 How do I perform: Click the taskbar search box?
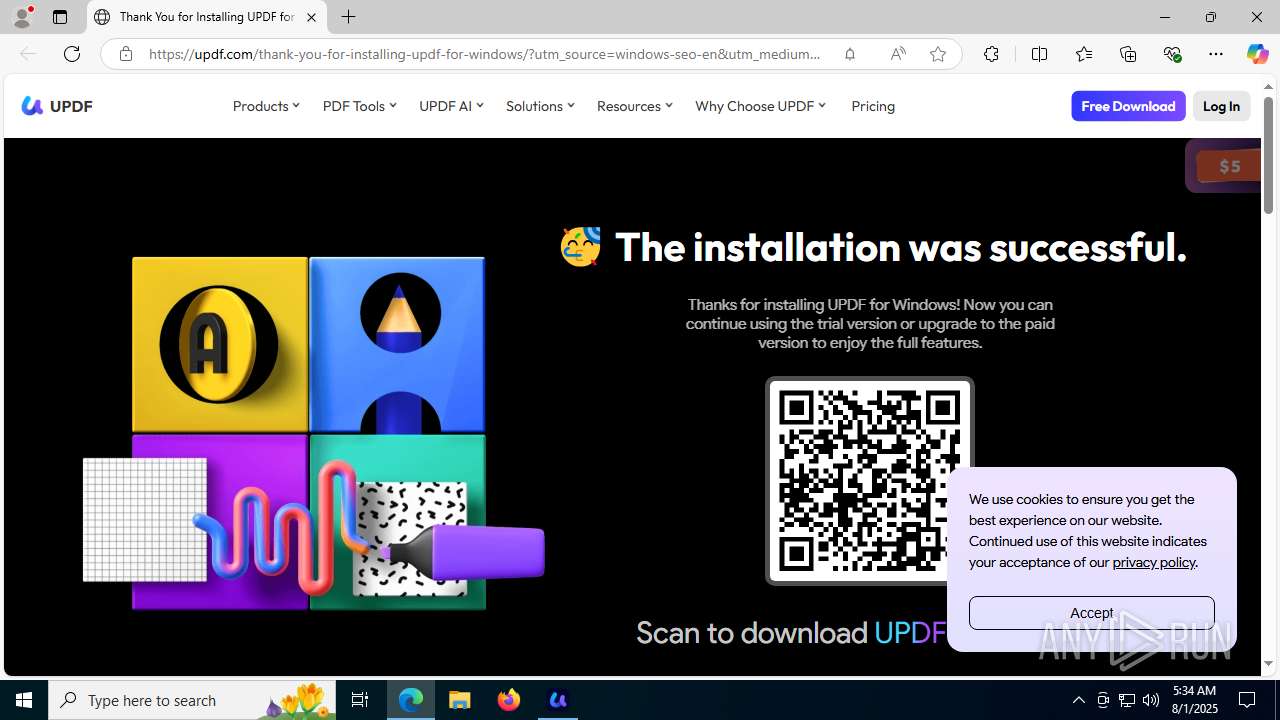[192, 700]
